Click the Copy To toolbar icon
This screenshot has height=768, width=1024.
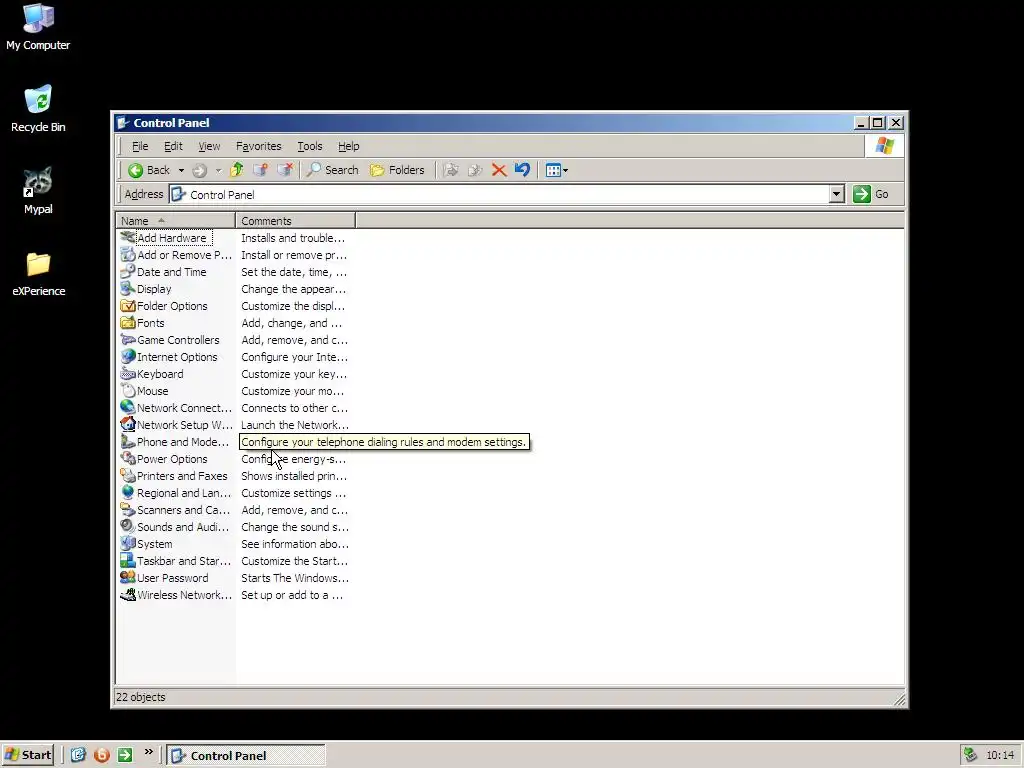pyautogui.click(x=475, y=170)
